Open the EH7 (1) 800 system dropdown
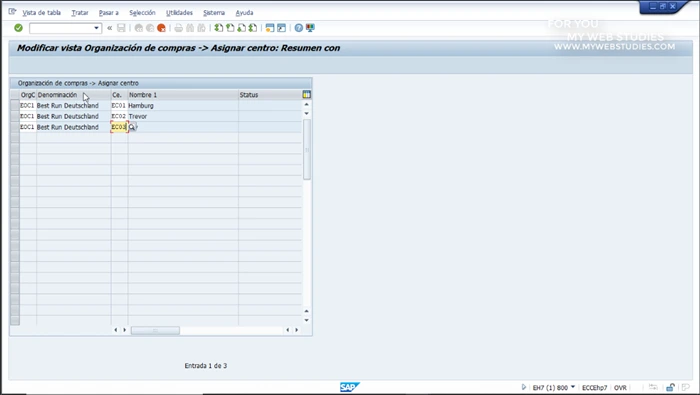The height and width of the screenshot is (395, 700). (573, 387)
